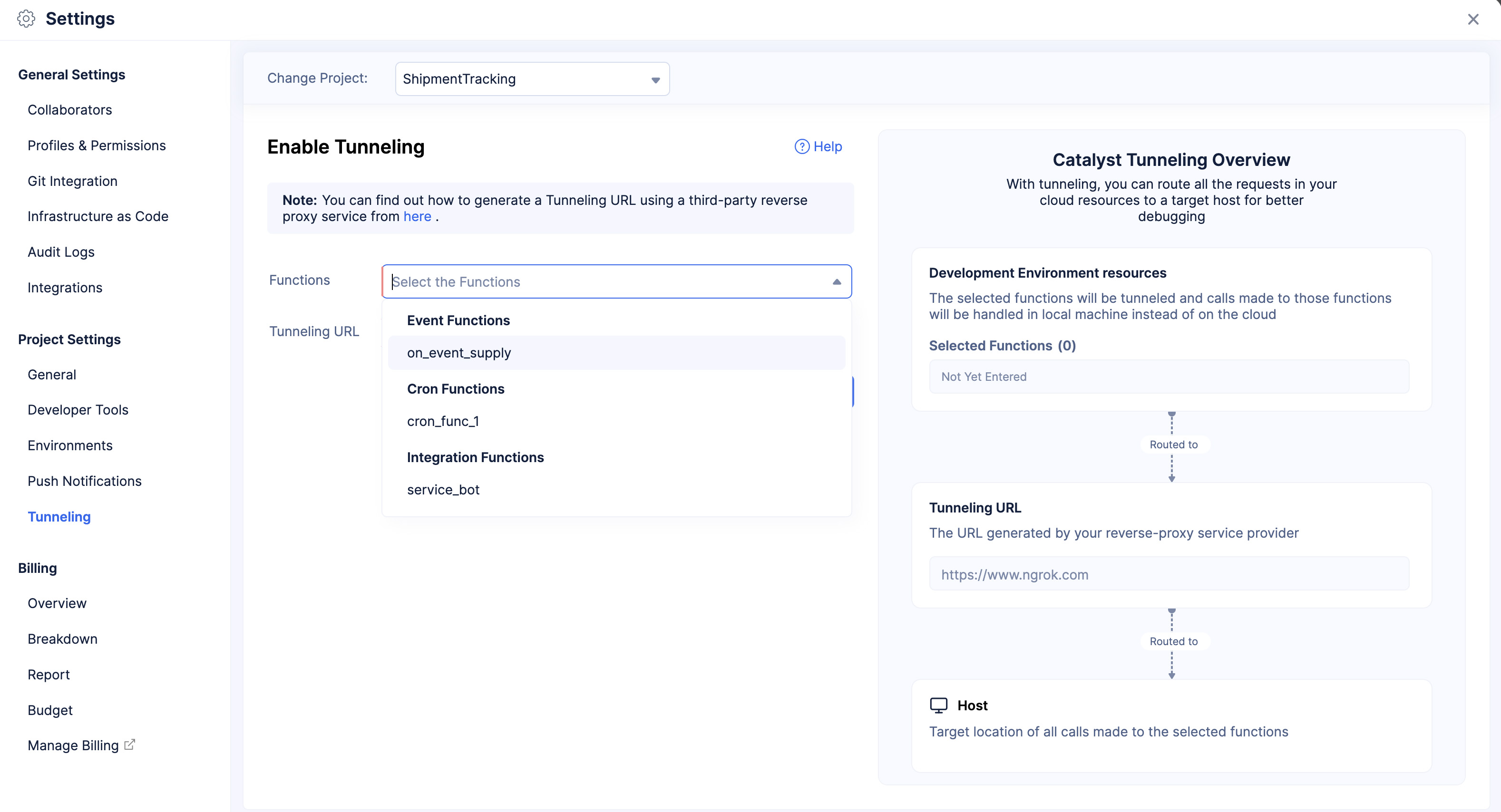1501x812 pixels.
Task: Select service_bot from Integration Functions
Action: tap(443, 490)
